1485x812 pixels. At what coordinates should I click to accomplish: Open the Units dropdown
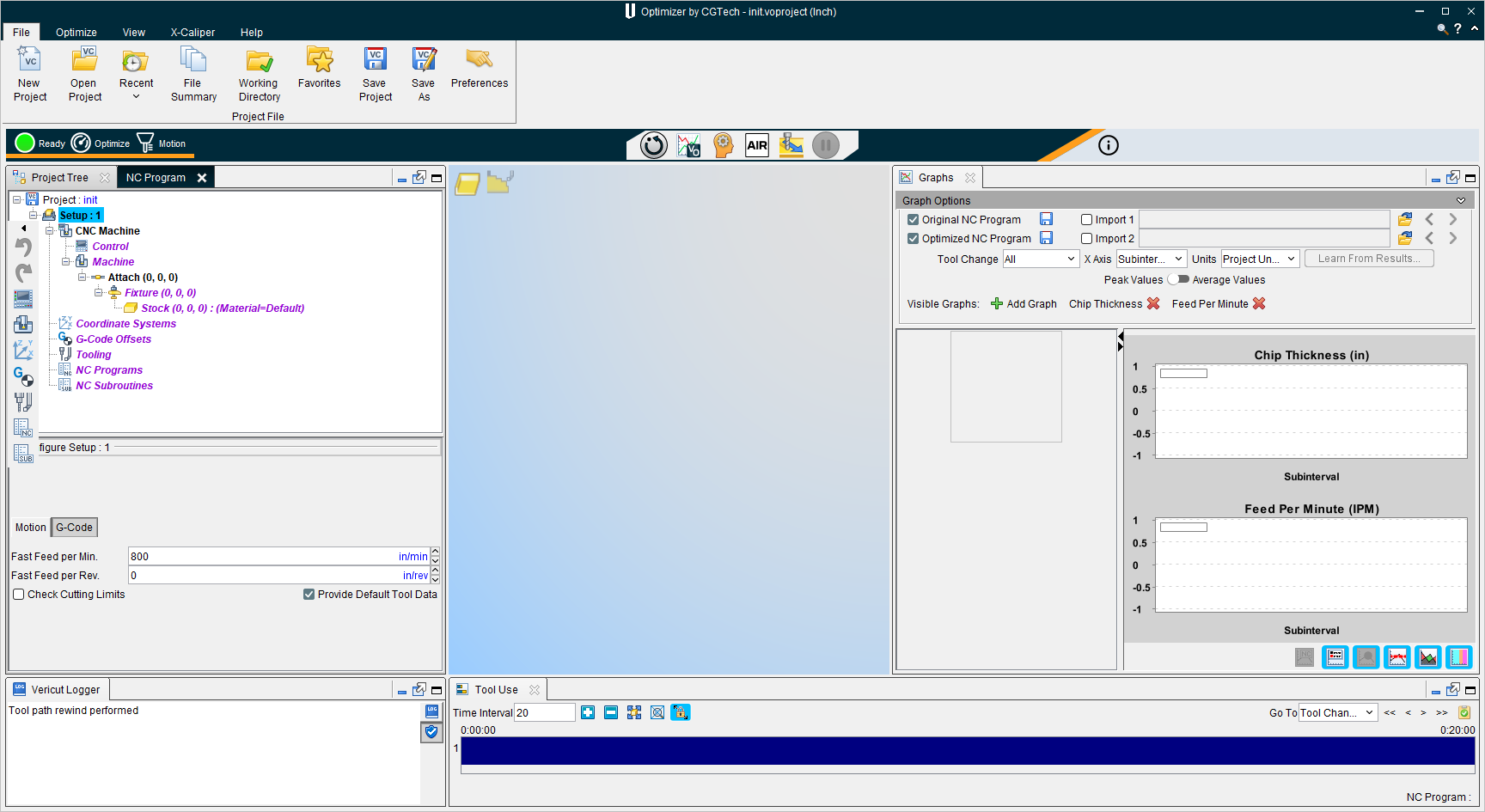[x=1260, y=259]
